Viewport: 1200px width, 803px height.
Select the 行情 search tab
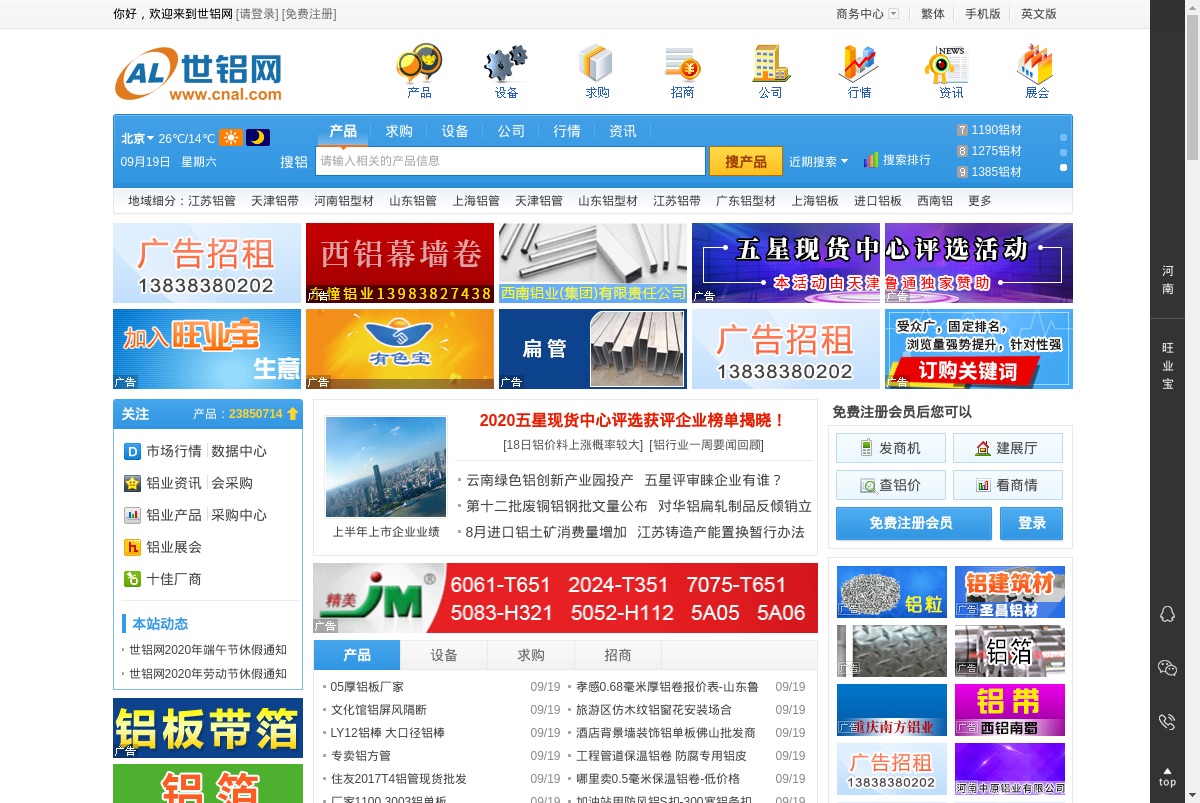click(567, 131)
